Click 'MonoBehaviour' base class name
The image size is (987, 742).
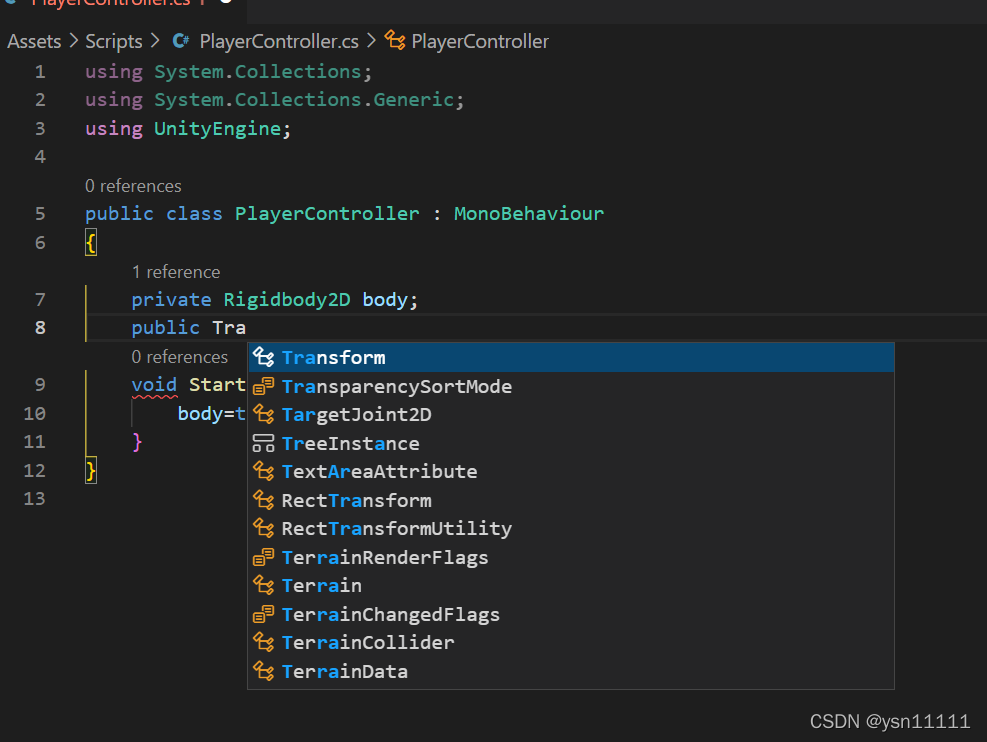pos(529,213)
